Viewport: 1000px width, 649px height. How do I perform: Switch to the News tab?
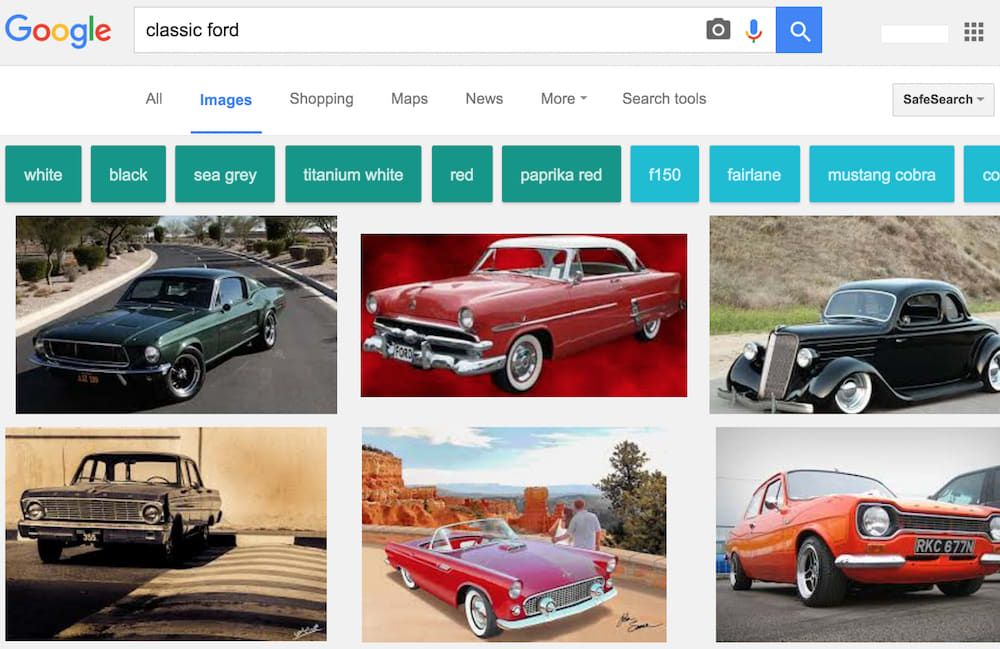[x=484, y=99]
